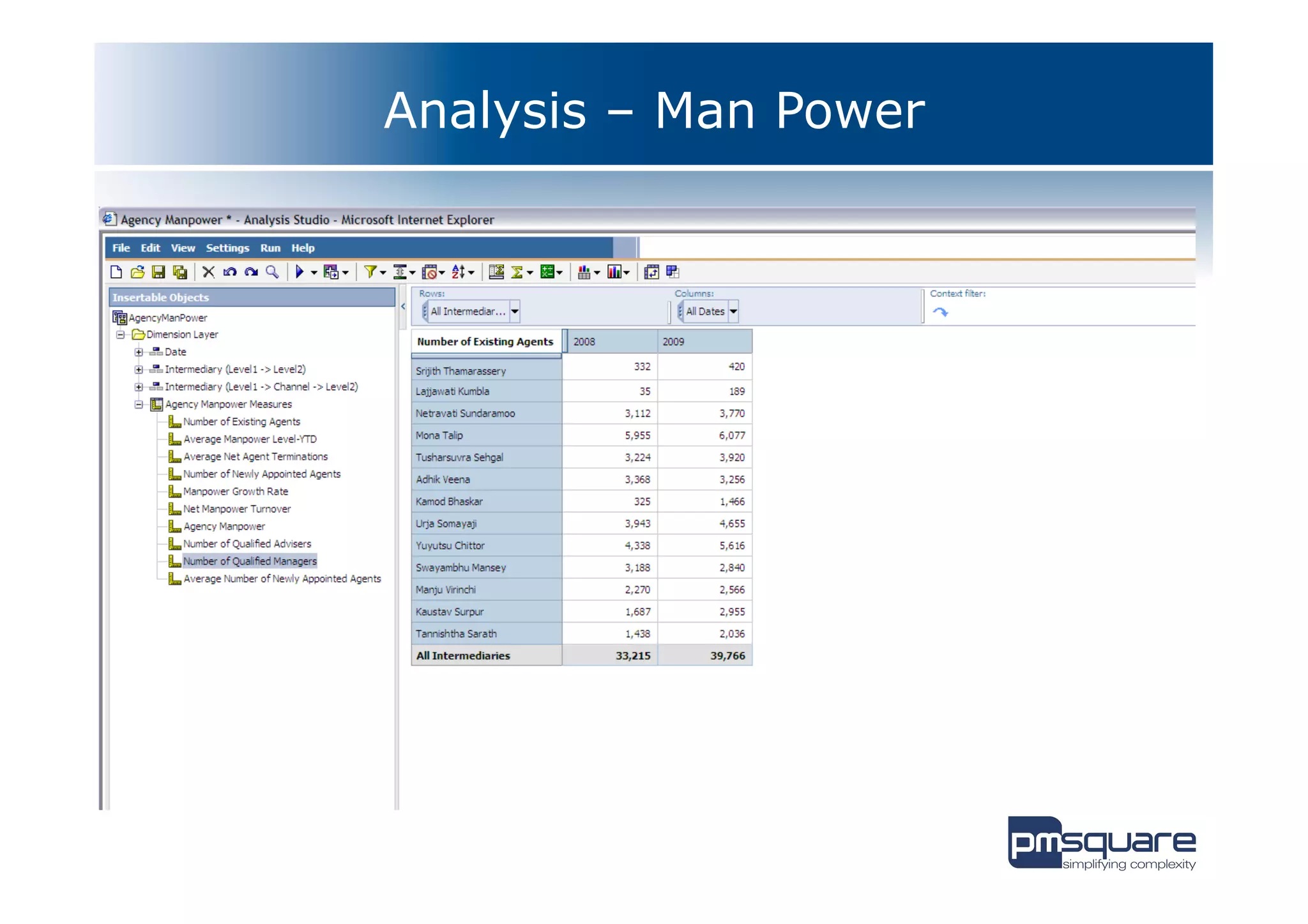Open the All Intermediaries rows dropdown
Screen dimensions: 1308x924
pos(515,312)
